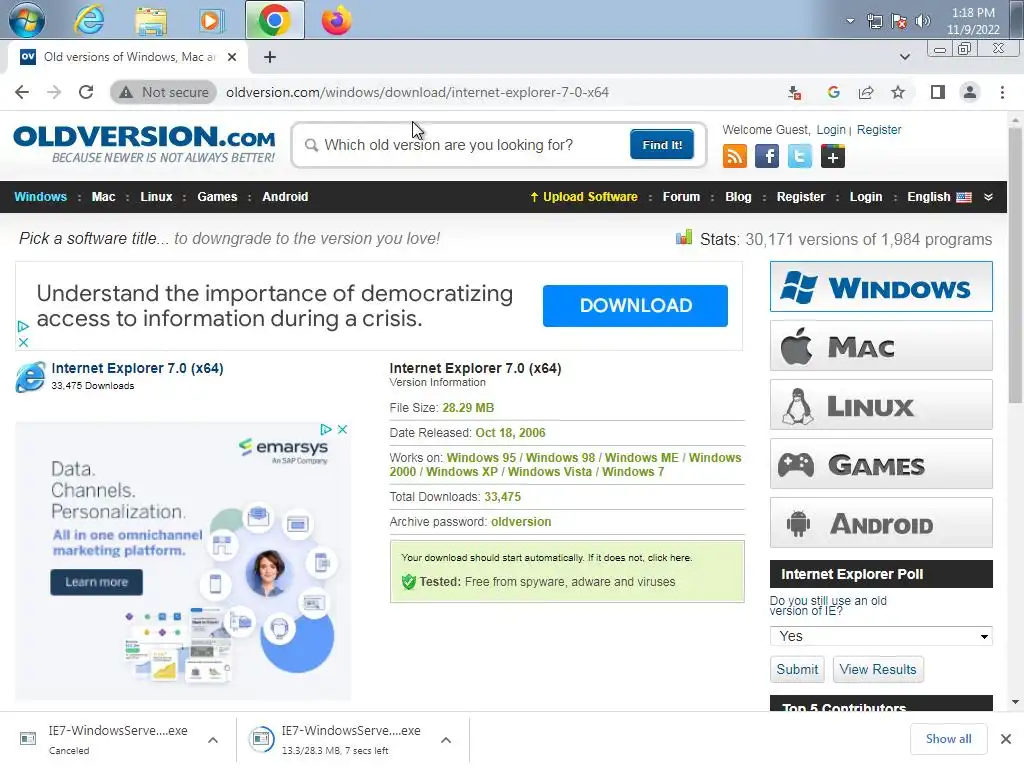Open the Linux nav menu item
This screenshot has height=768, width=1024.
[x=157, y=197]
